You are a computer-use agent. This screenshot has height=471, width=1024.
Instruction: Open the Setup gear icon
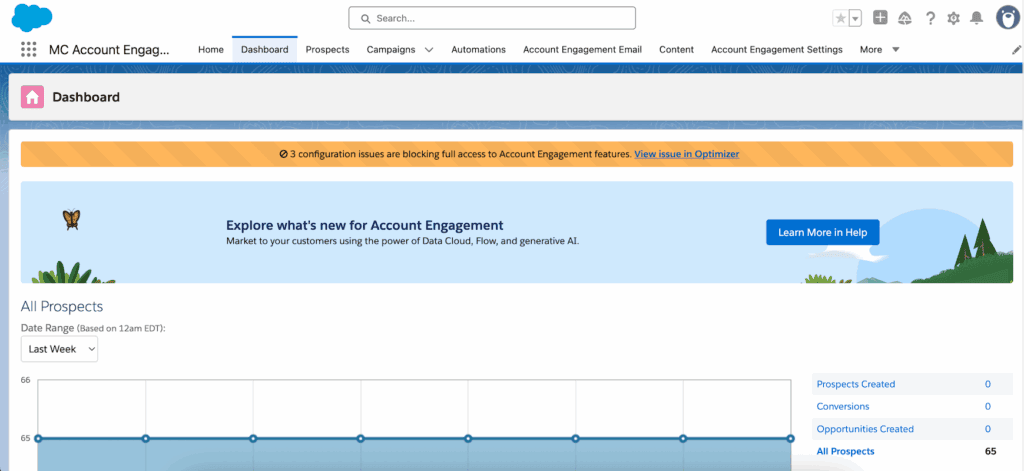[x=953, y=18]
